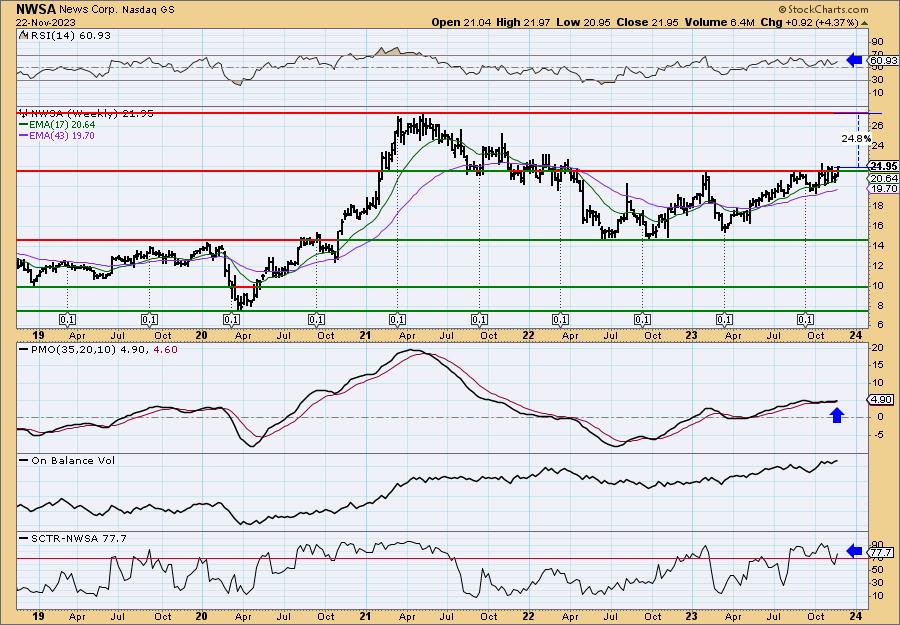
Task: Click the 21.95 last-price tag on right axis
Action: [883, 166]
